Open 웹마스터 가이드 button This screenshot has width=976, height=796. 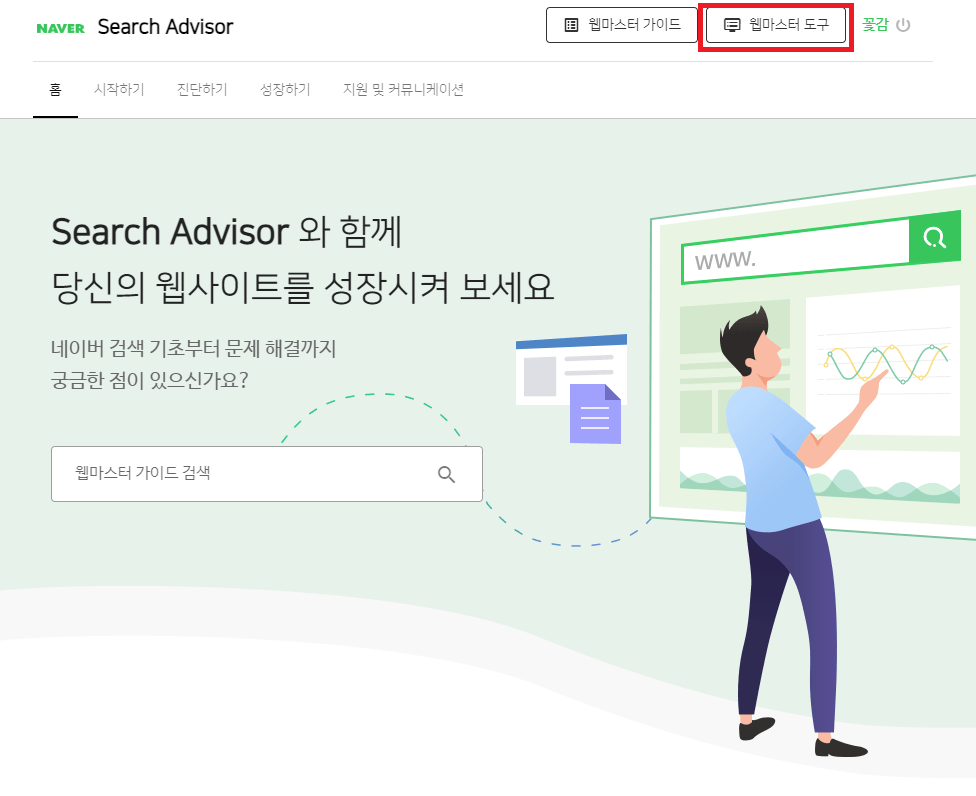(x=622, y=25)
